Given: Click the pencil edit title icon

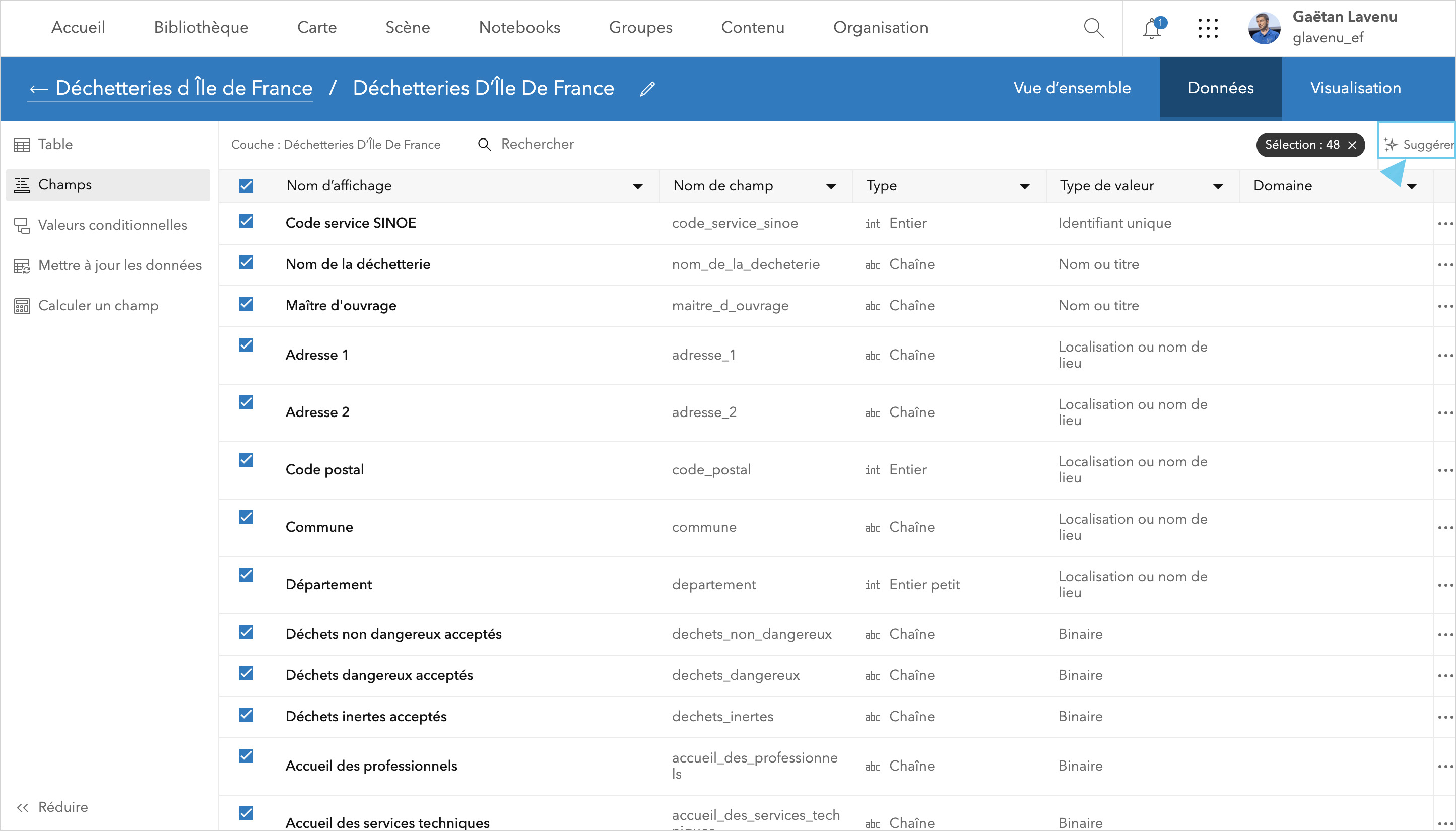Looking at the screenshot, I should click(x=647, y=89).
